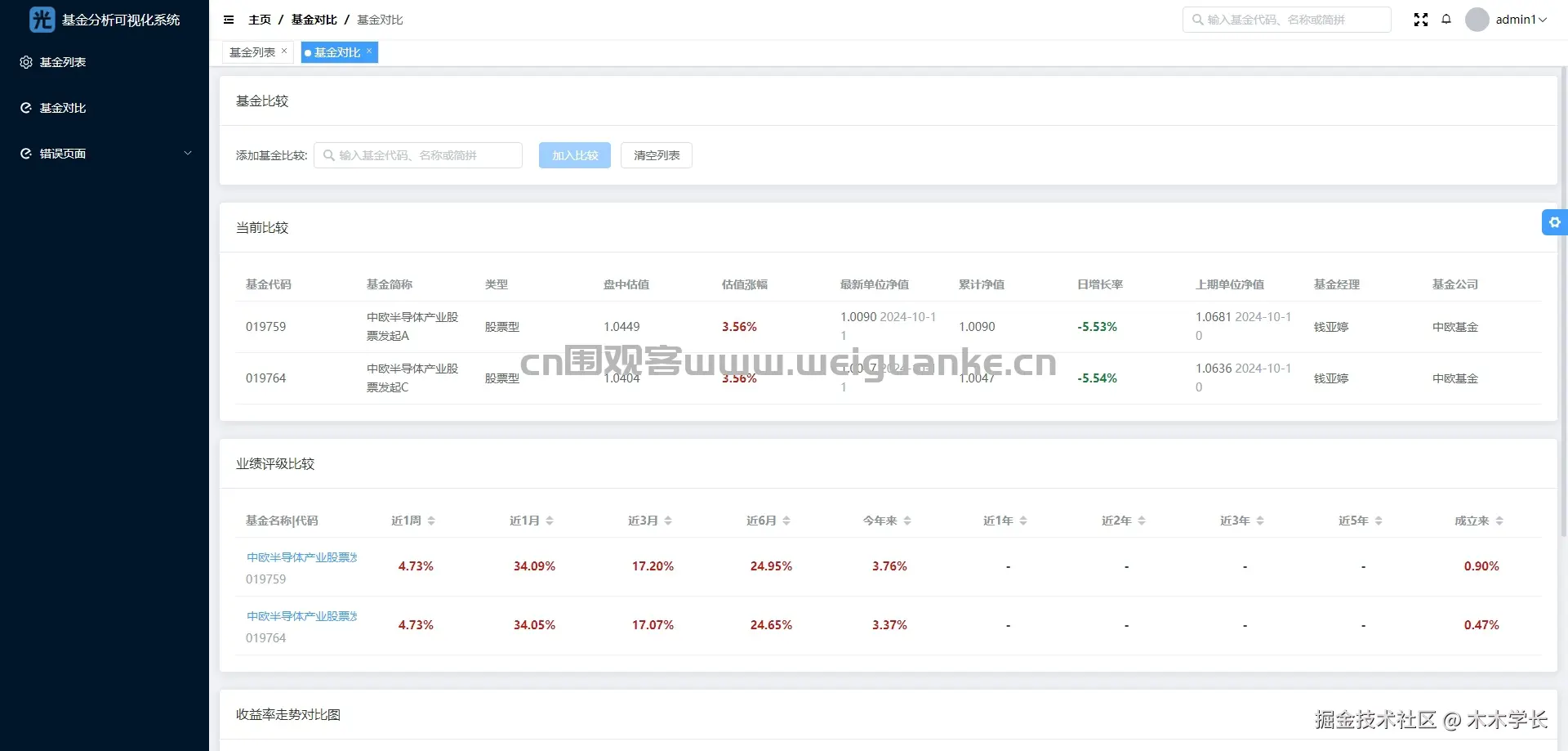Sort by 近1年 column
This screenshot has width=1568, height=751.
point(1023,521)
